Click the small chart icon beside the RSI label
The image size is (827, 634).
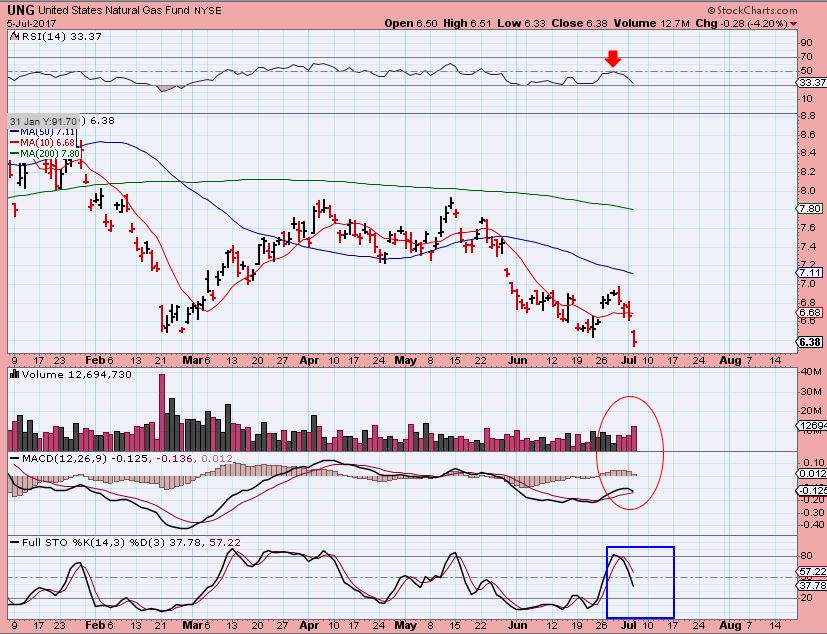point(15,36)
